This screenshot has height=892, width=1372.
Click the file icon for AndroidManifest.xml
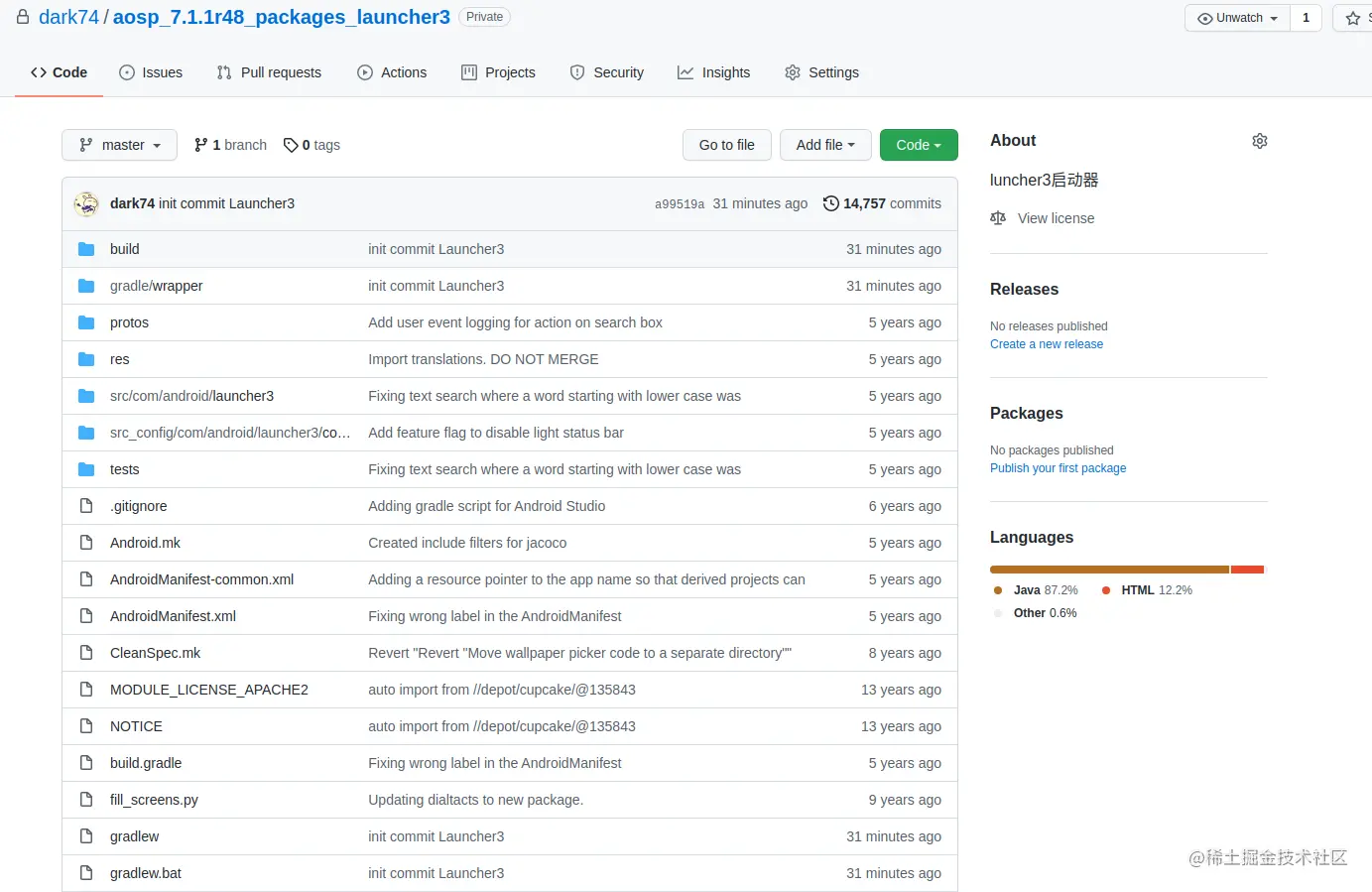(86, 616)
